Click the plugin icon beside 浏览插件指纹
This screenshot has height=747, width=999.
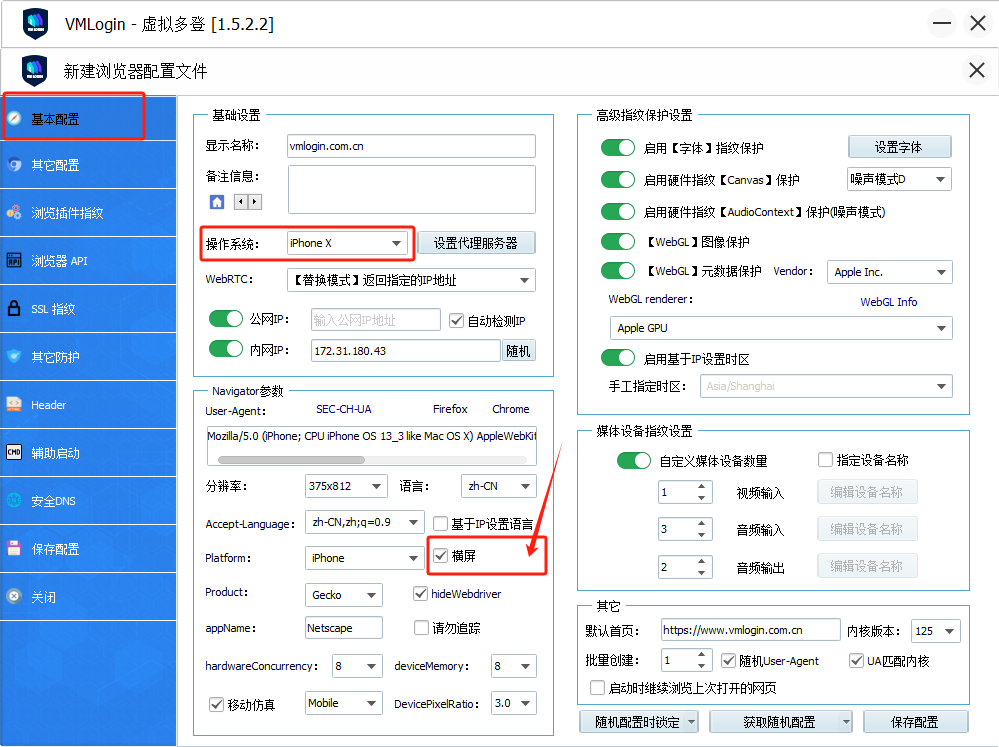pos(14,212)
